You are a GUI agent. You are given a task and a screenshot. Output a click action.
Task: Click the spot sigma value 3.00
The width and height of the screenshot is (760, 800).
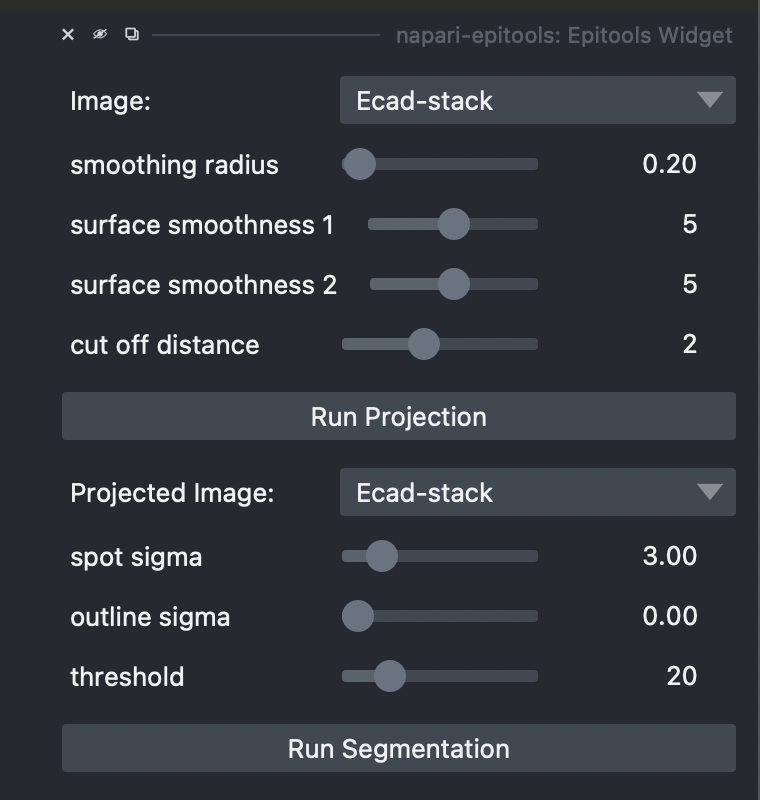click(670, 556)
